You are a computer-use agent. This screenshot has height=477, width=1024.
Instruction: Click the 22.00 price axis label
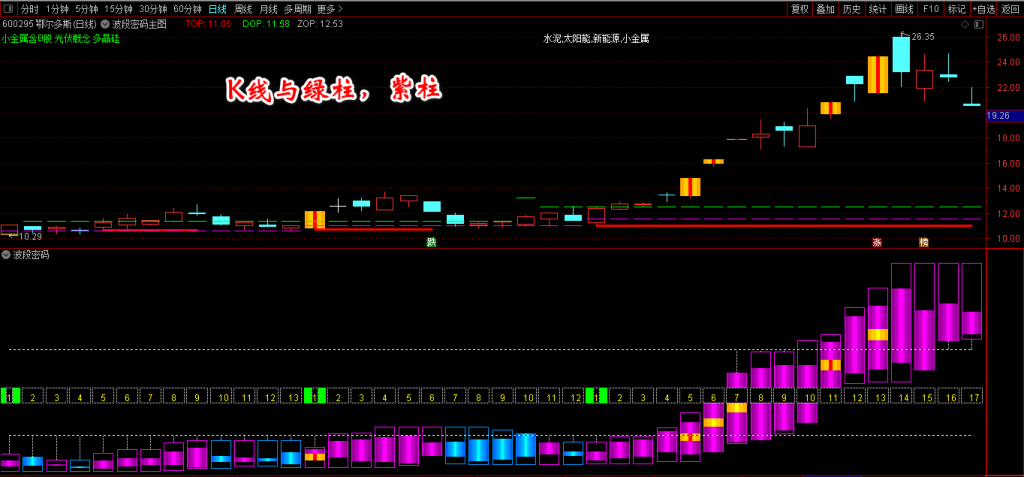pyautogui.click(x=1008, y=88)
